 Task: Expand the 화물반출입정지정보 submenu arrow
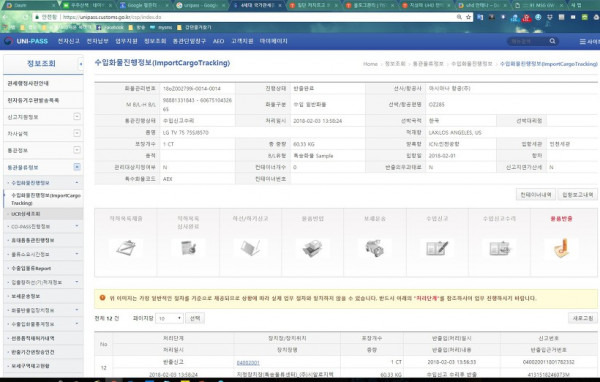tap(77, 310)
